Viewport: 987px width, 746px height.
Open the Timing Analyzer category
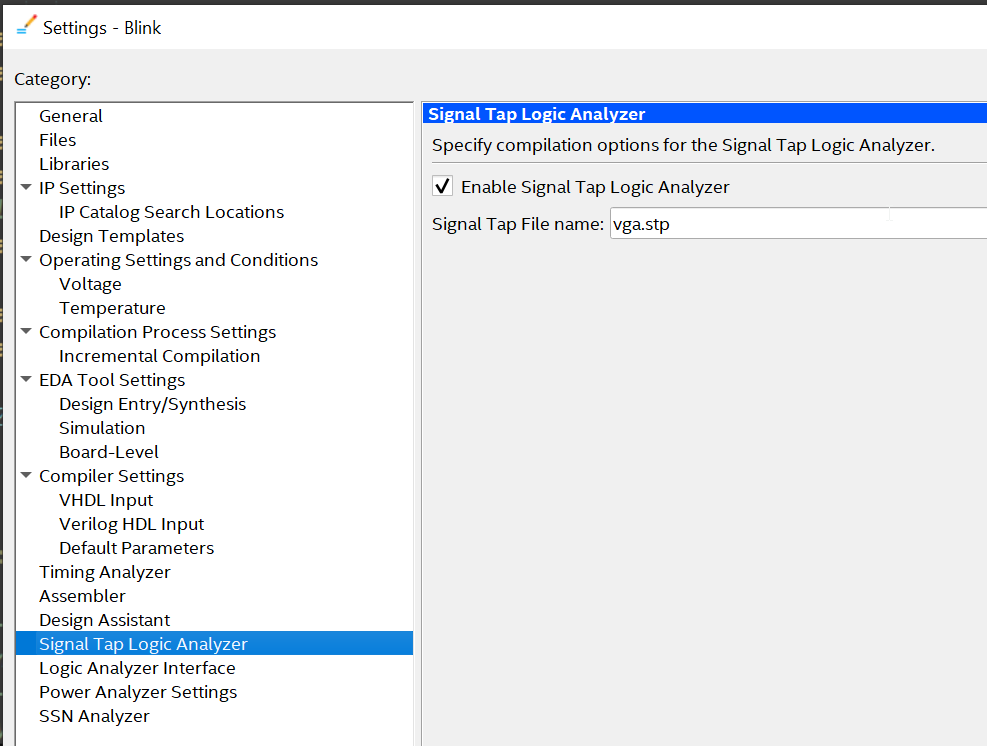(104, 572)
